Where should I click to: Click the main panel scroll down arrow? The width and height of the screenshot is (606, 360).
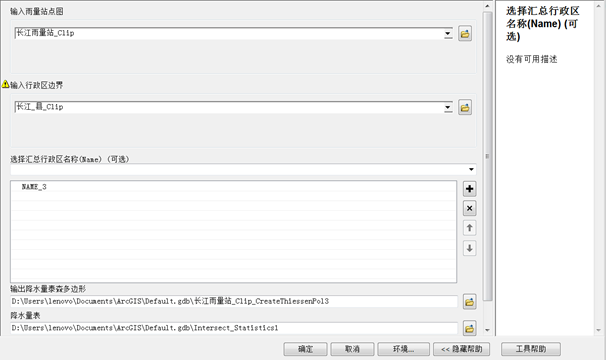click(x=487, y=330)
